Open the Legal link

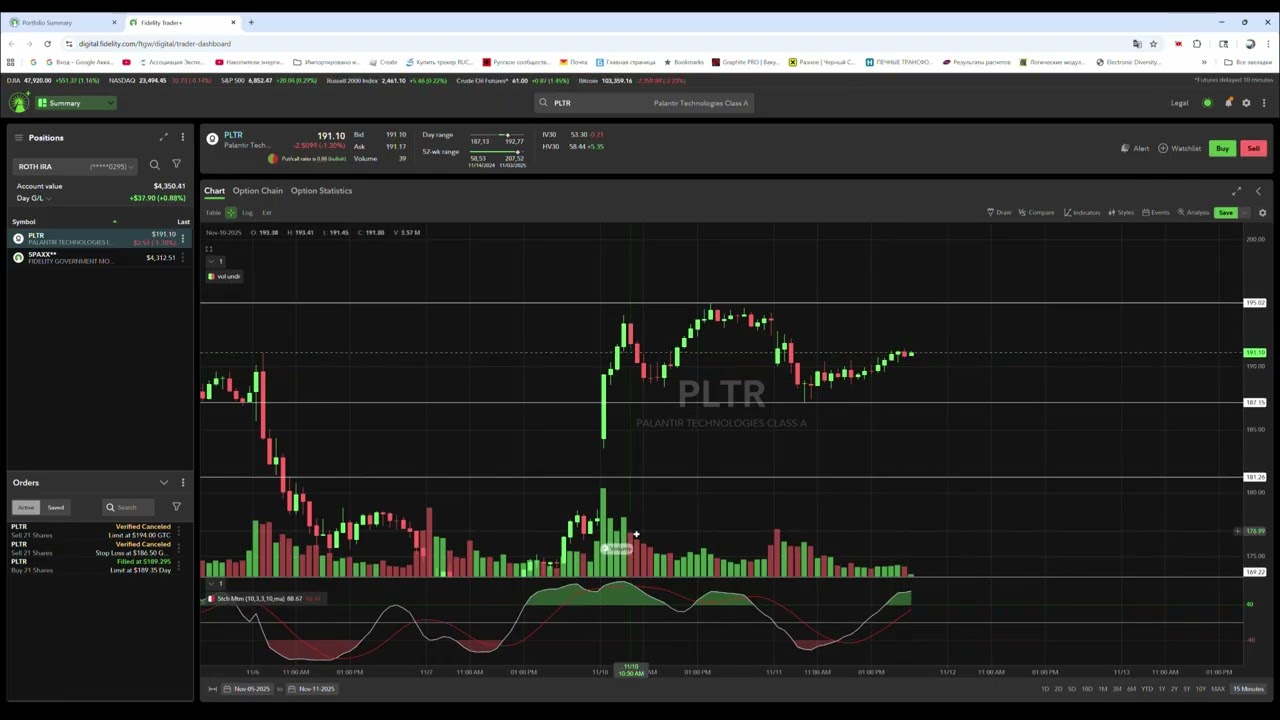1180,103
